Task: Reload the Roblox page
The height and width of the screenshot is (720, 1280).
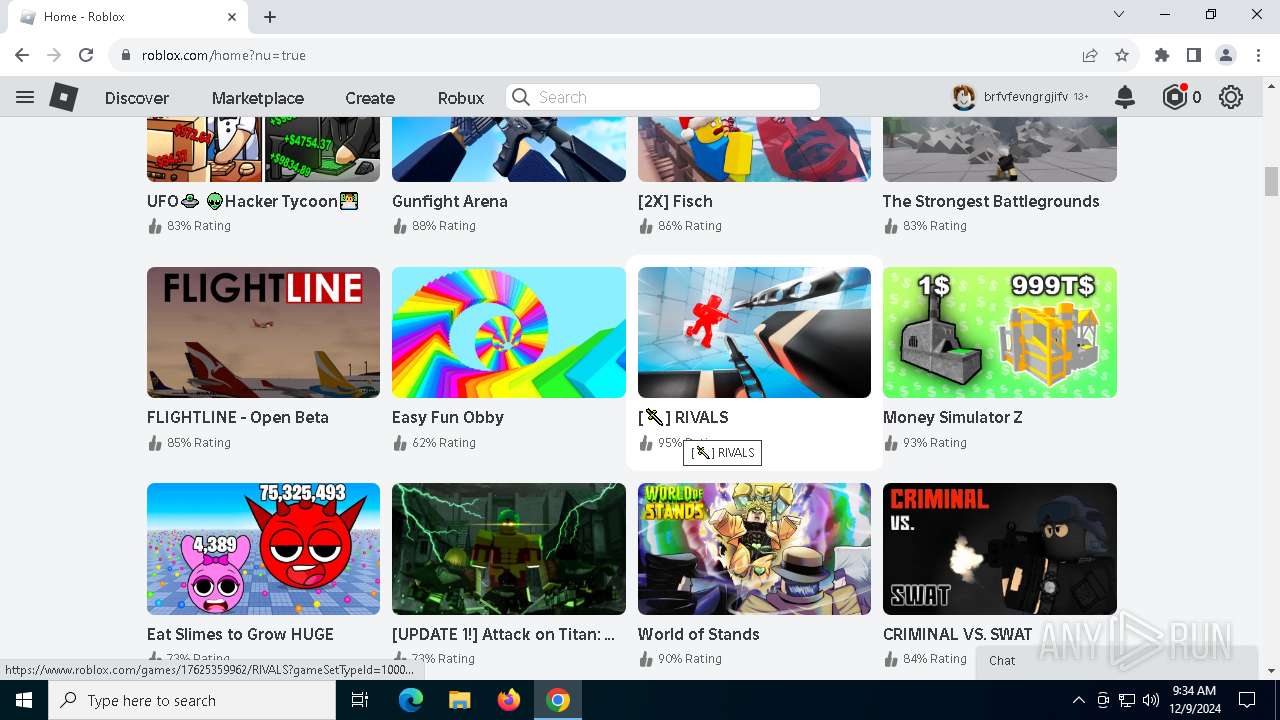Action: (86, 55)
